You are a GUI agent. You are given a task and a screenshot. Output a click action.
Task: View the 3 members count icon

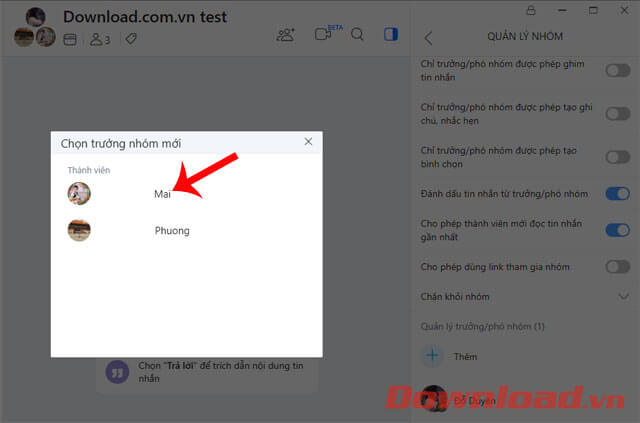pyautogui.click(x=100, y=39)
